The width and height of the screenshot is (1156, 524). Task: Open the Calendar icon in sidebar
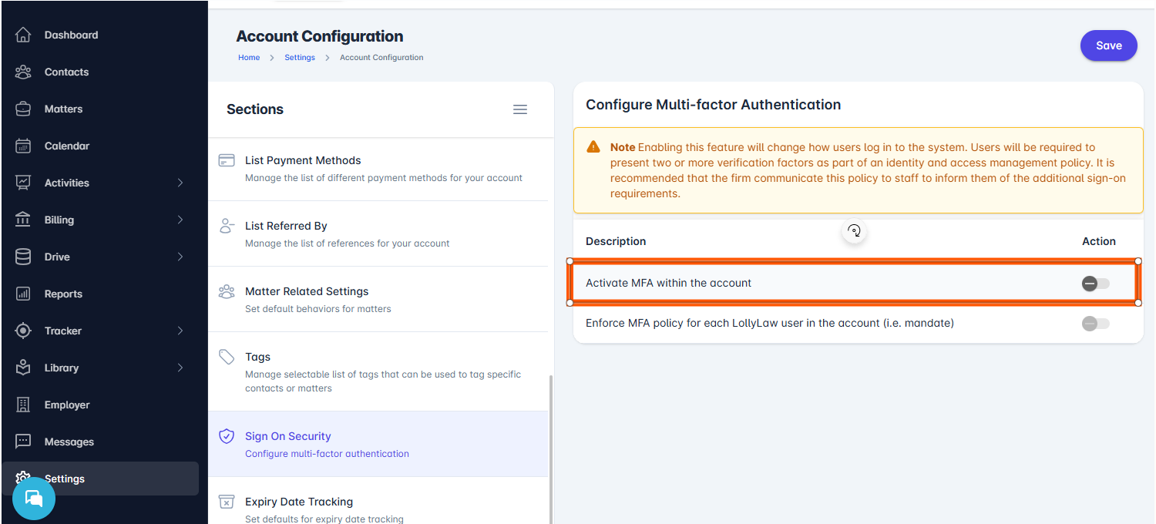[x=23, y=146]
